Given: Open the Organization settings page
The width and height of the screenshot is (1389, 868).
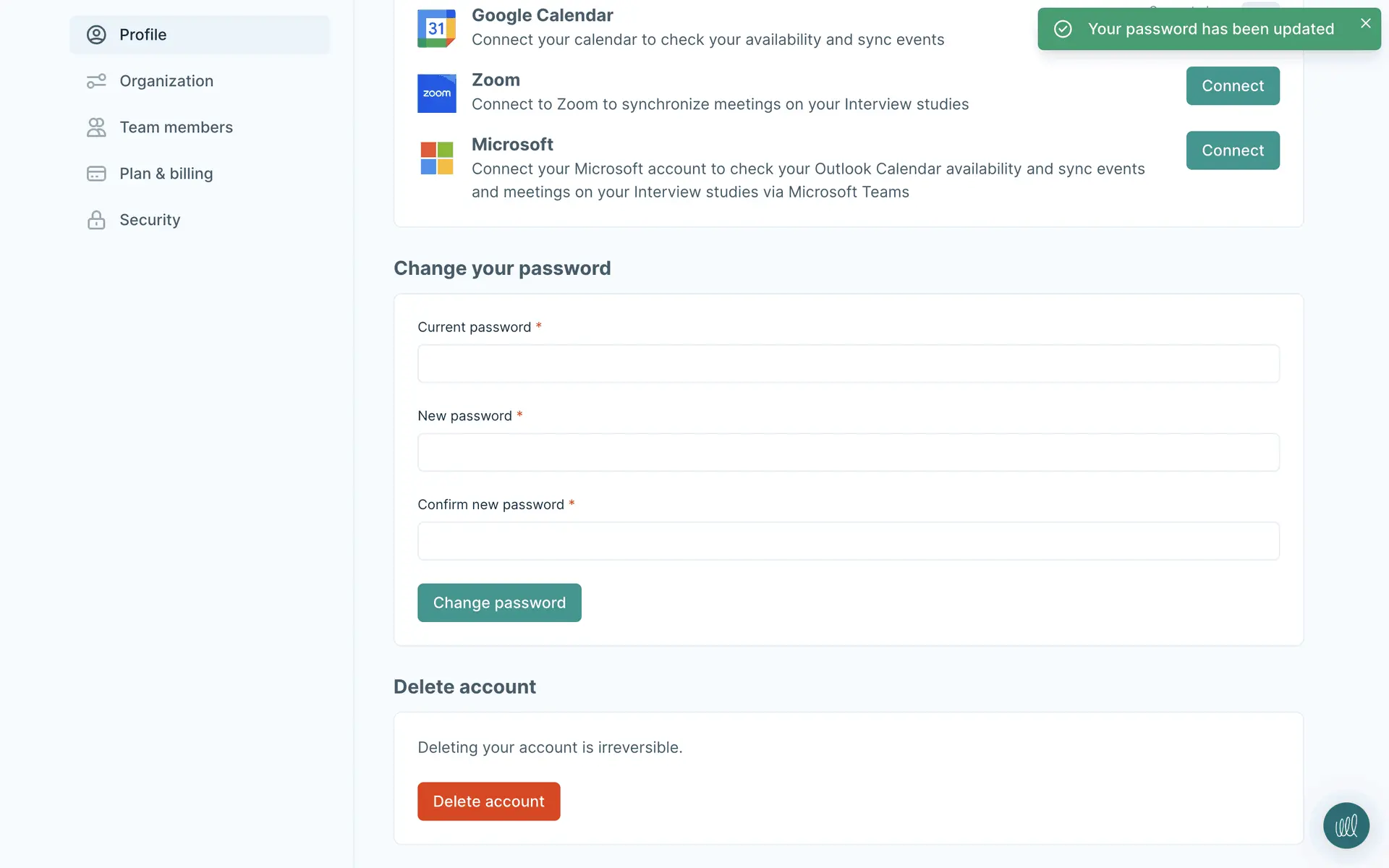Looking at the screenshot, I should [x=166, y=81].
